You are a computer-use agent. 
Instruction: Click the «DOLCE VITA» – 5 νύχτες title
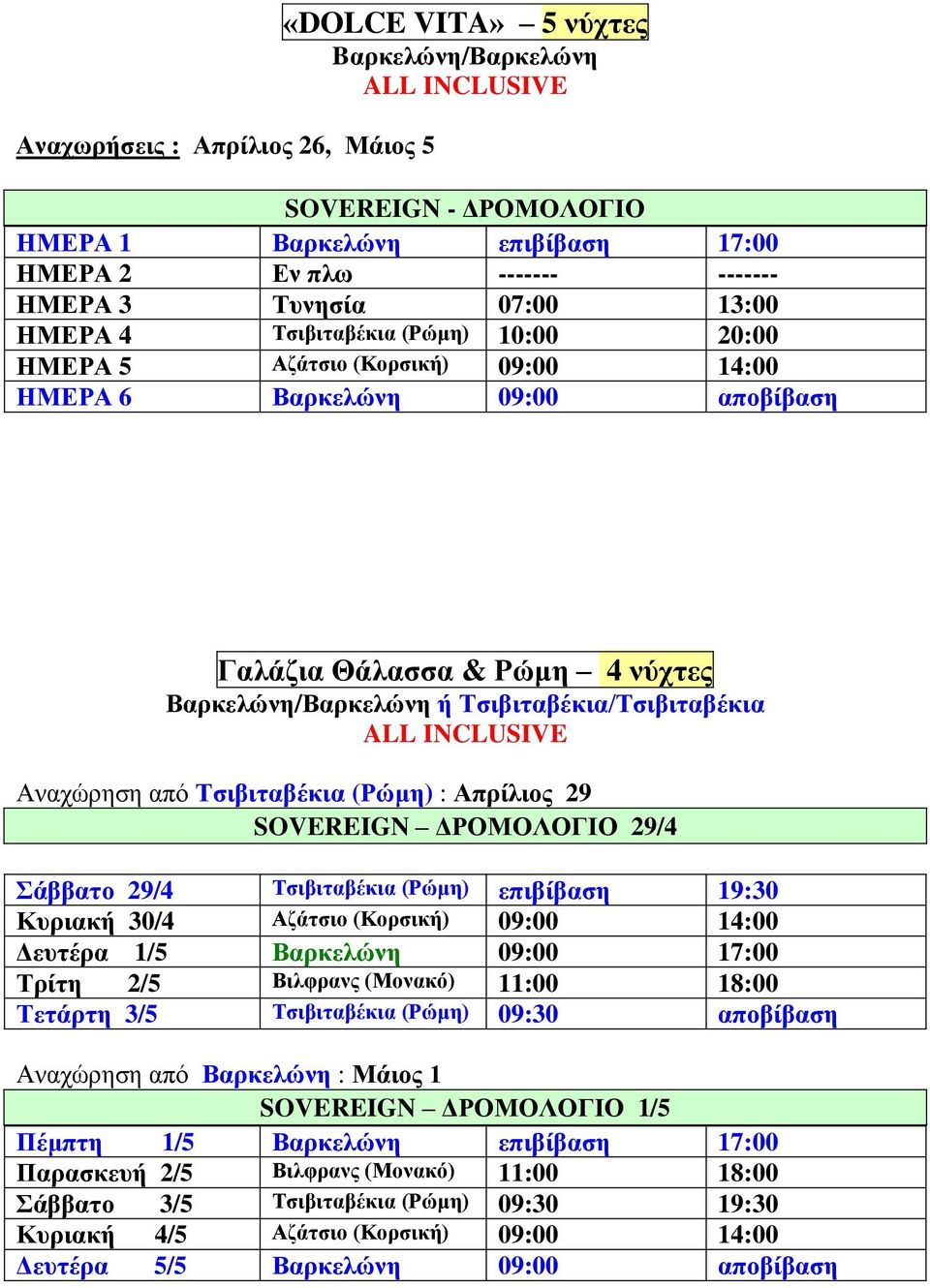click(465, 22)
